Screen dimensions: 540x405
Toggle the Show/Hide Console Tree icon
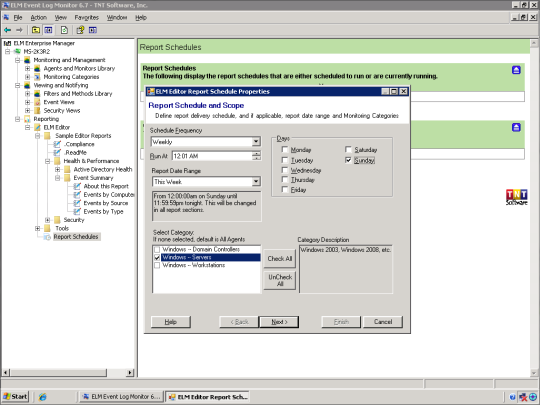click(48, 30)
